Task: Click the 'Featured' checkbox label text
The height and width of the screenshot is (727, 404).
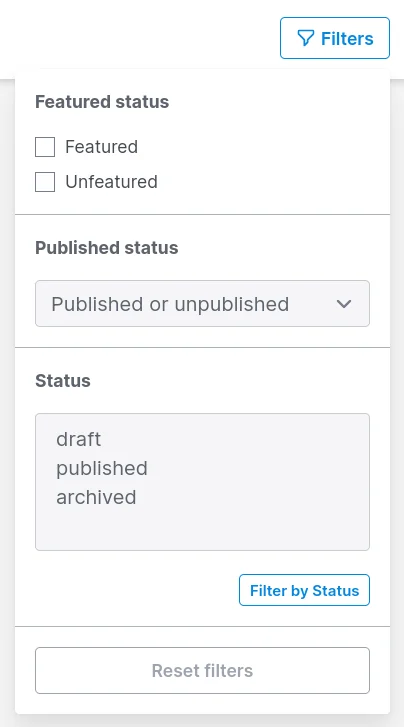Action: [x=102, y=147]
